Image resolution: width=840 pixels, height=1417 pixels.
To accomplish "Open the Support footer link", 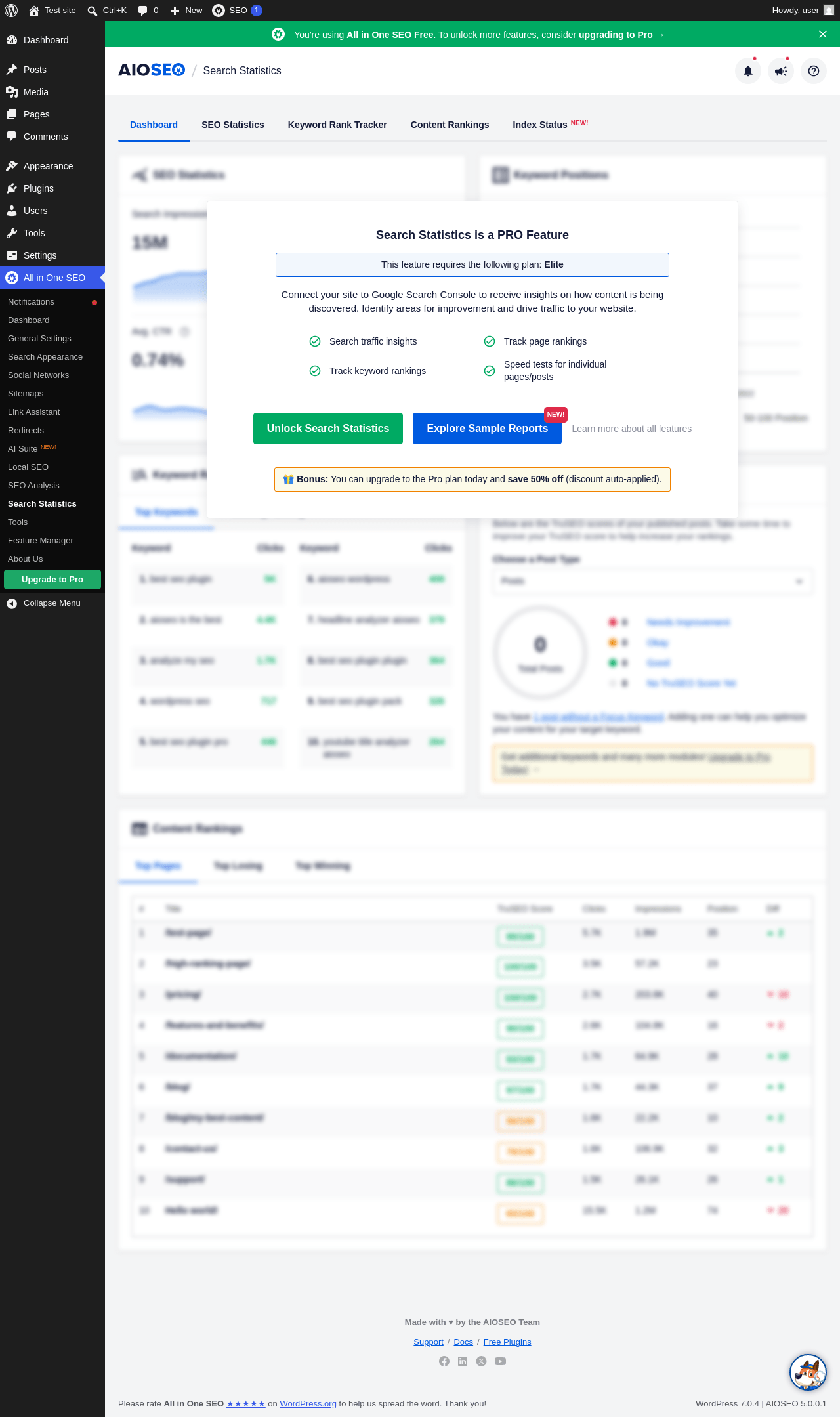I will click(x=429, y=1342).
